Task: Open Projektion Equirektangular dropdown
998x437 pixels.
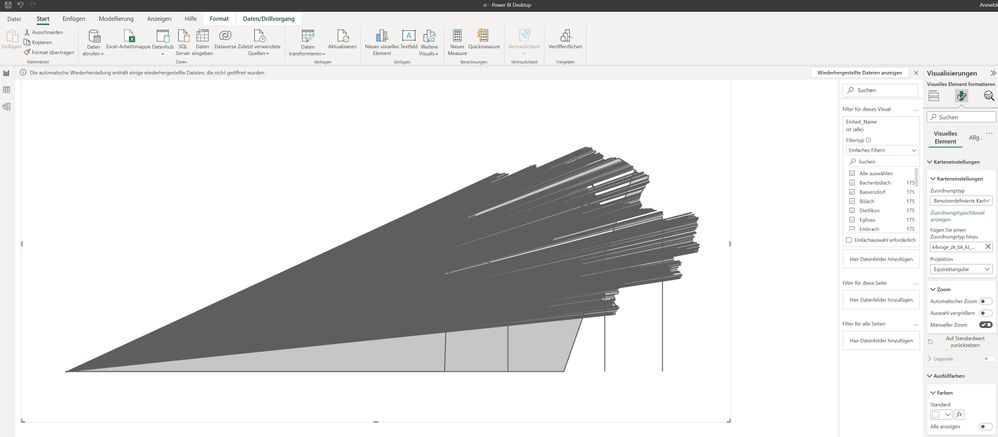Action: pos(961,270)
